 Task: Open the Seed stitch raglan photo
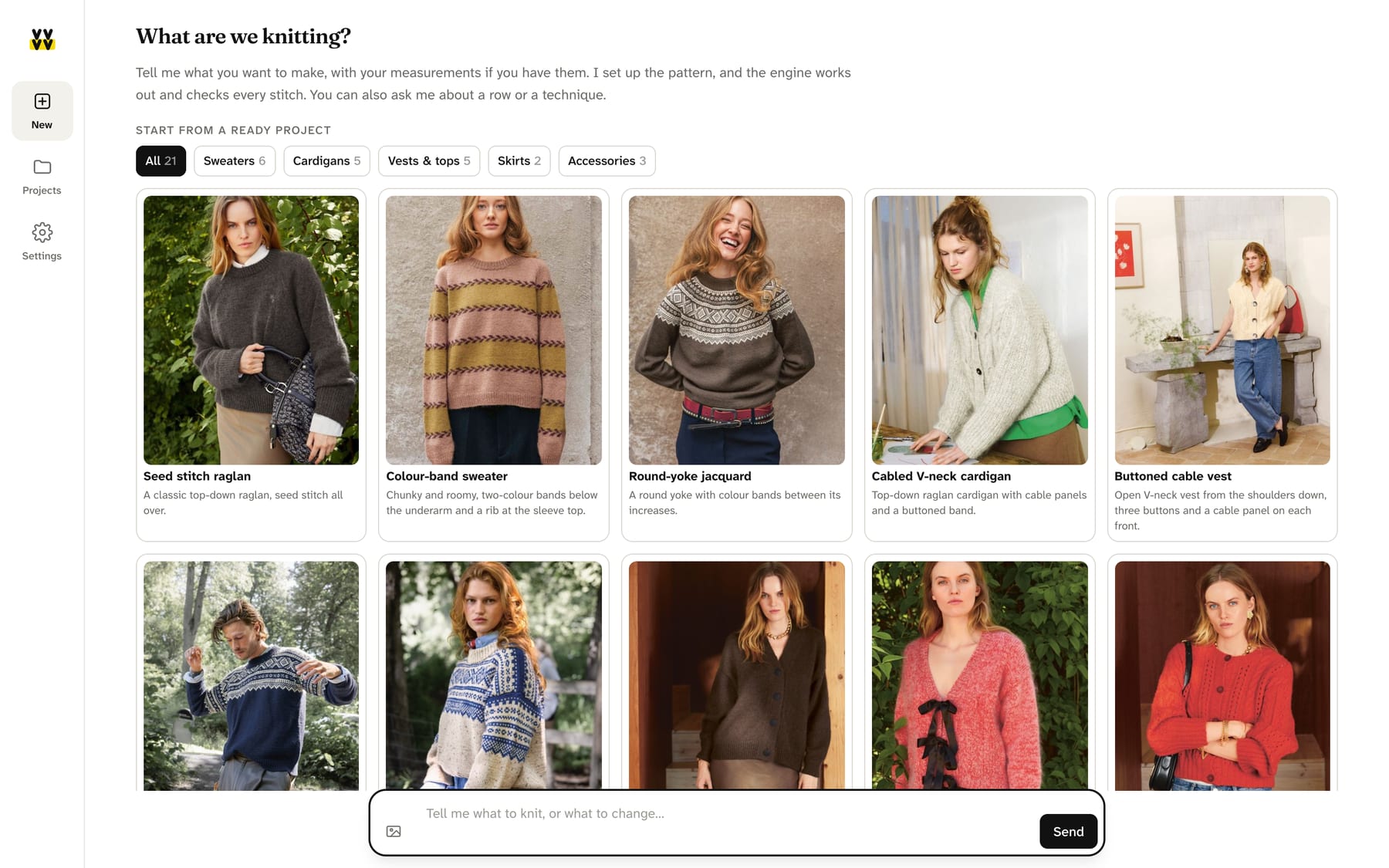coord(251,329)
